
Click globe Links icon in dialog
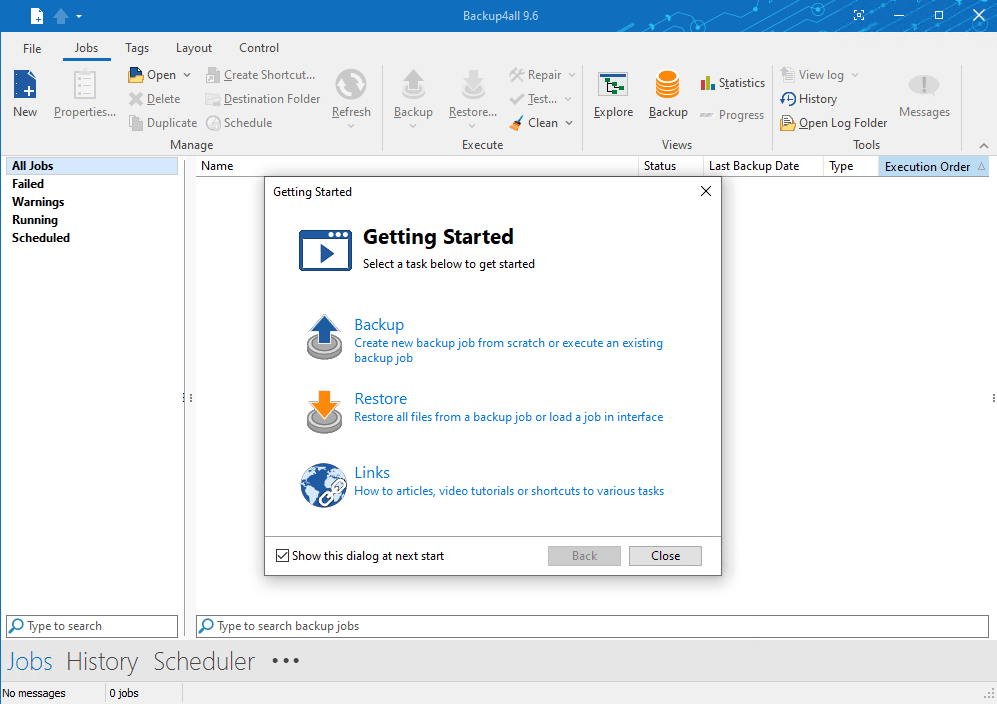[324, 485]
